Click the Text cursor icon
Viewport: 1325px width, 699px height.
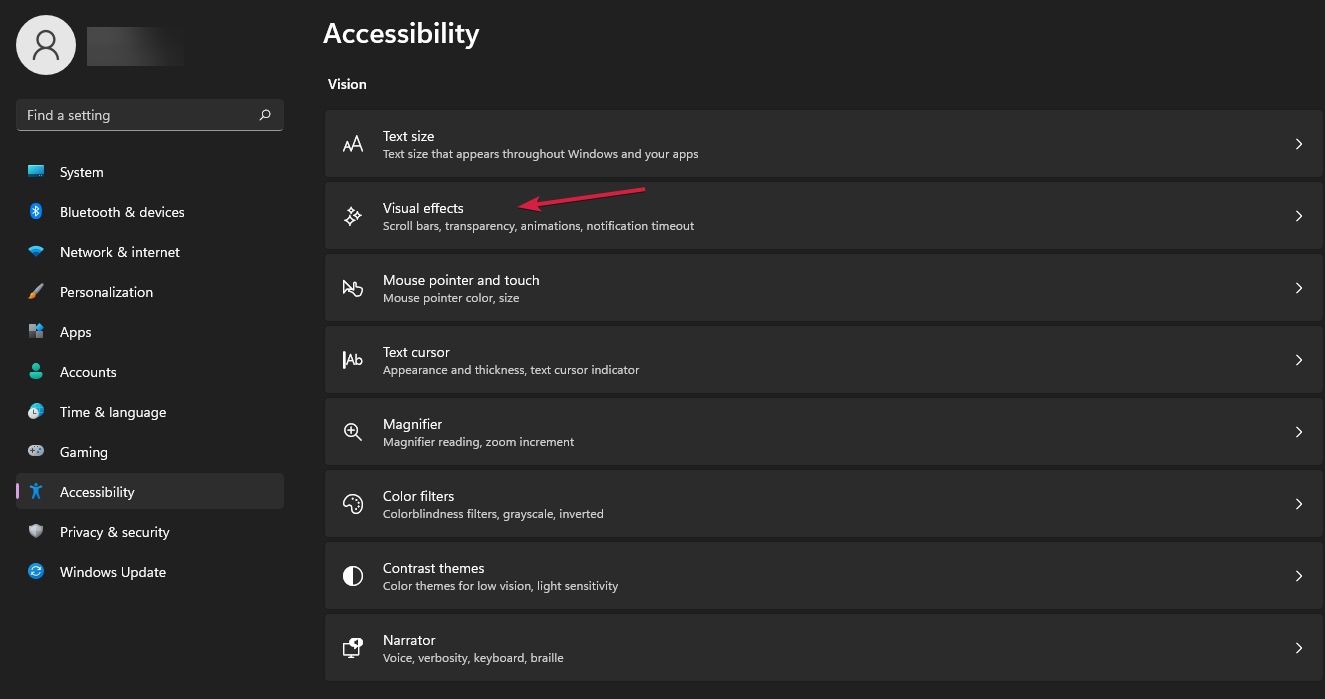click(x=352, y=359)
